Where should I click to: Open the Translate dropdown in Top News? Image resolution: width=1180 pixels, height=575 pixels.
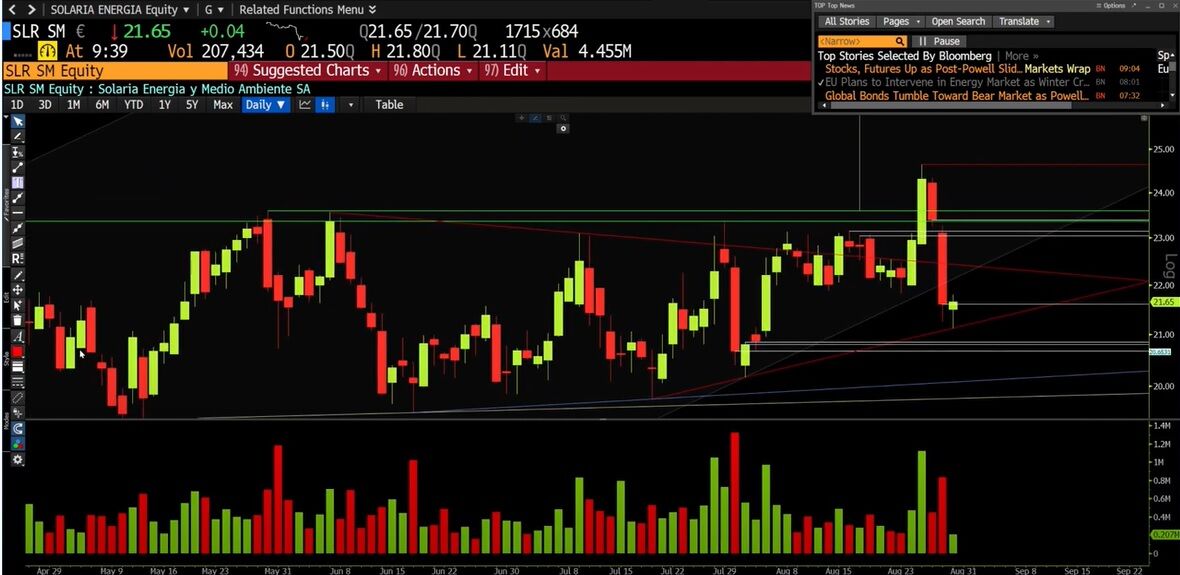1024,22
